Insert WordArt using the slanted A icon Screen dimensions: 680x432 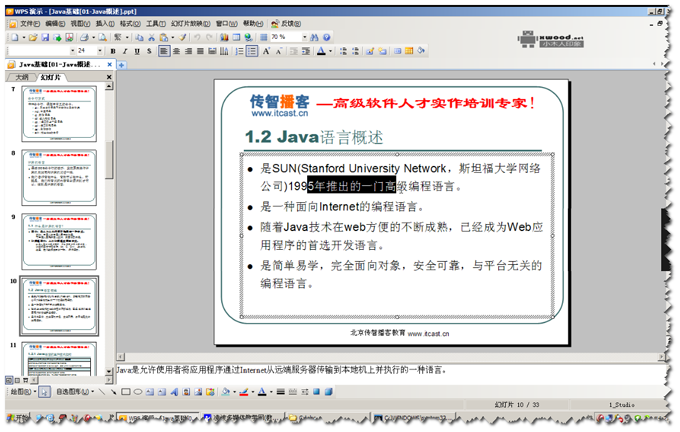[x=174, y=392]
